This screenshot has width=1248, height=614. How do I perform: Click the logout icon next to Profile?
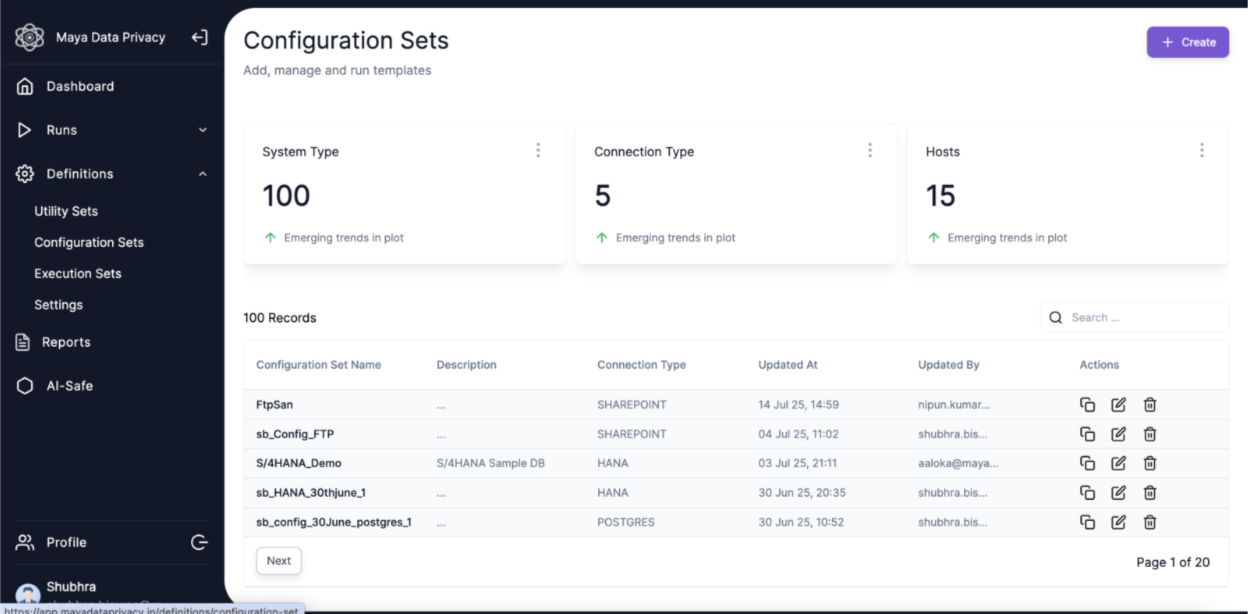coord(200,542)
